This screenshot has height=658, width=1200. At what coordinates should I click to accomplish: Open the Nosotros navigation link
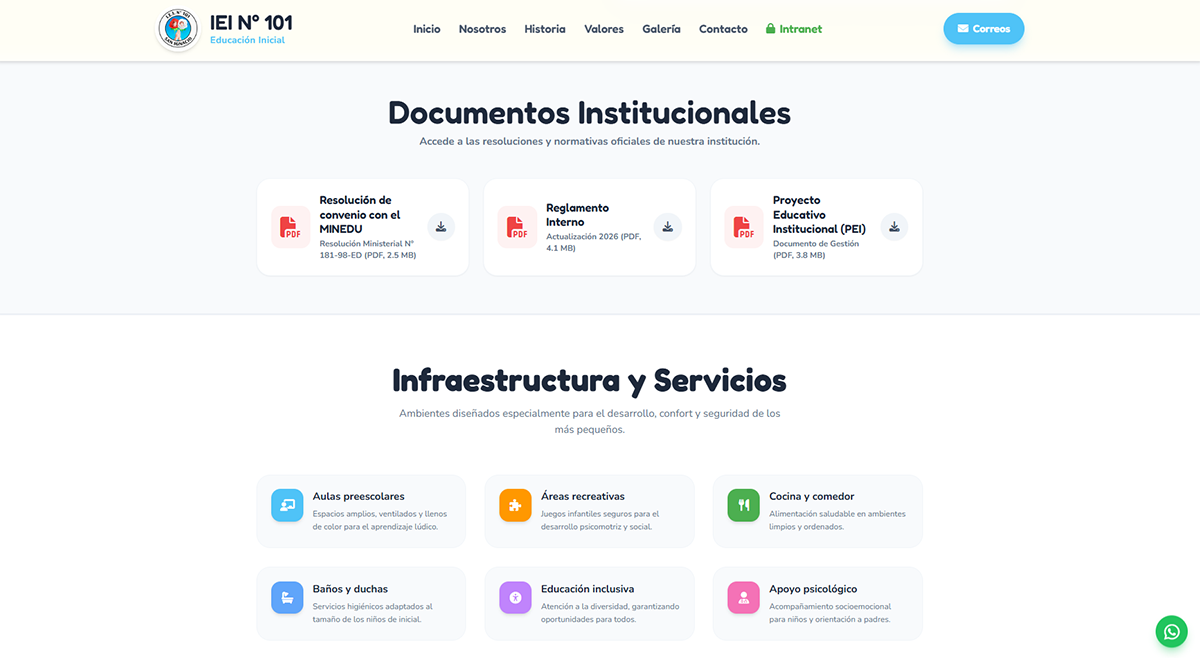click(482, 29)
